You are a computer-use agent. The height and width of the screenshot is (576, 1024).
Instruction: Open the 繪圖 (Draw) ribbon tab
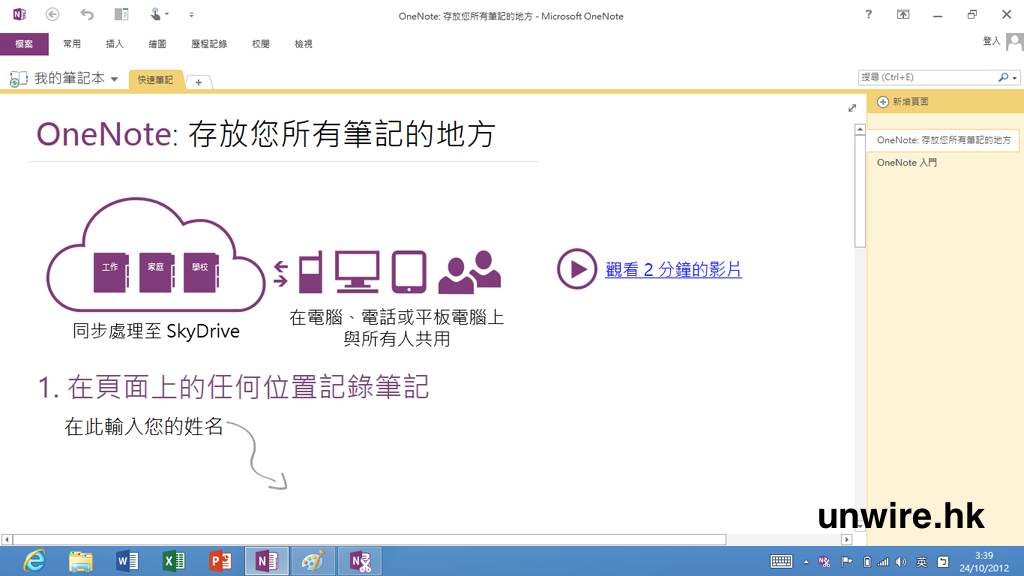(157, 44)
